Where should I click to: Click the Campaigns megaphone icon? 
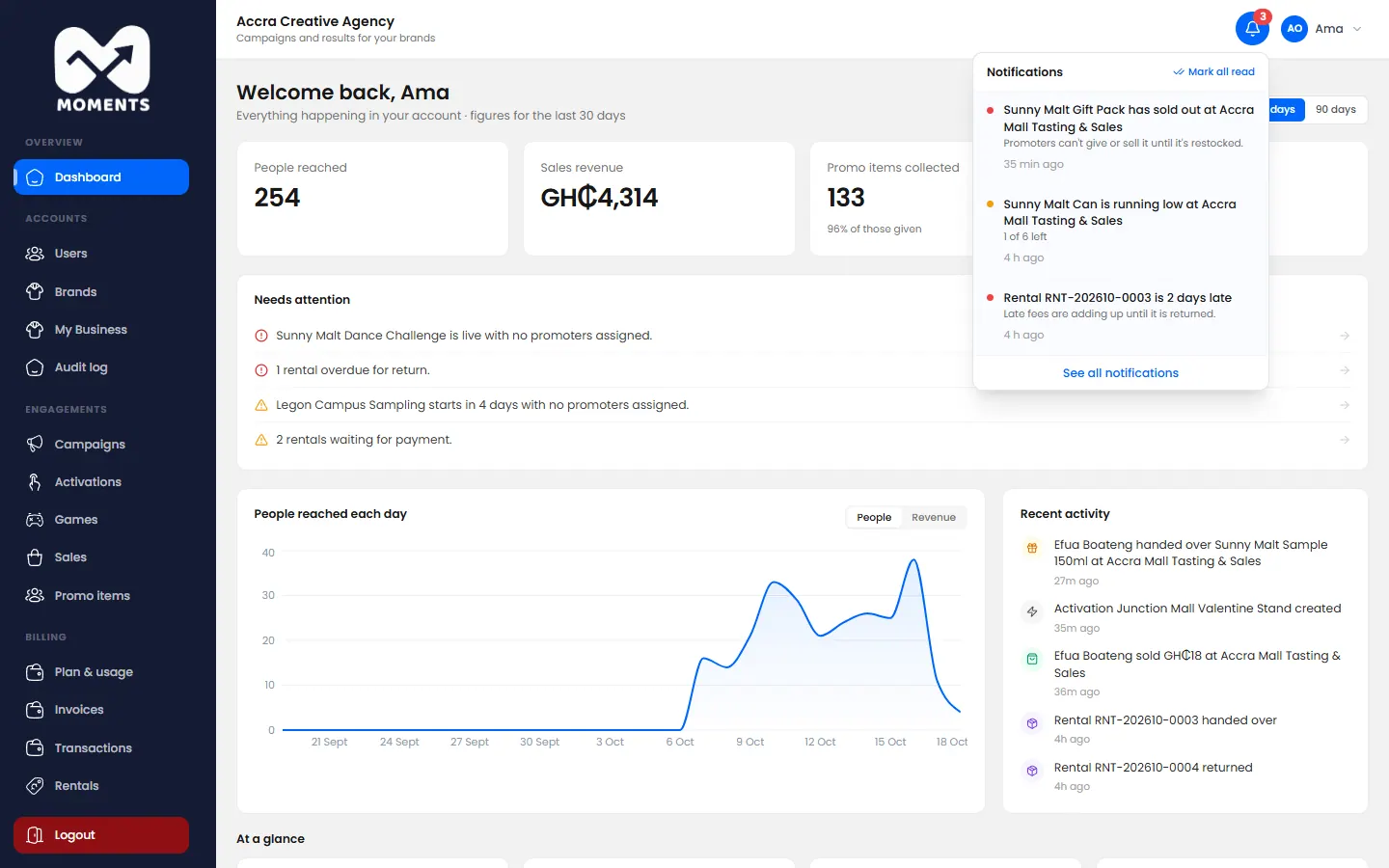[35, 444]
